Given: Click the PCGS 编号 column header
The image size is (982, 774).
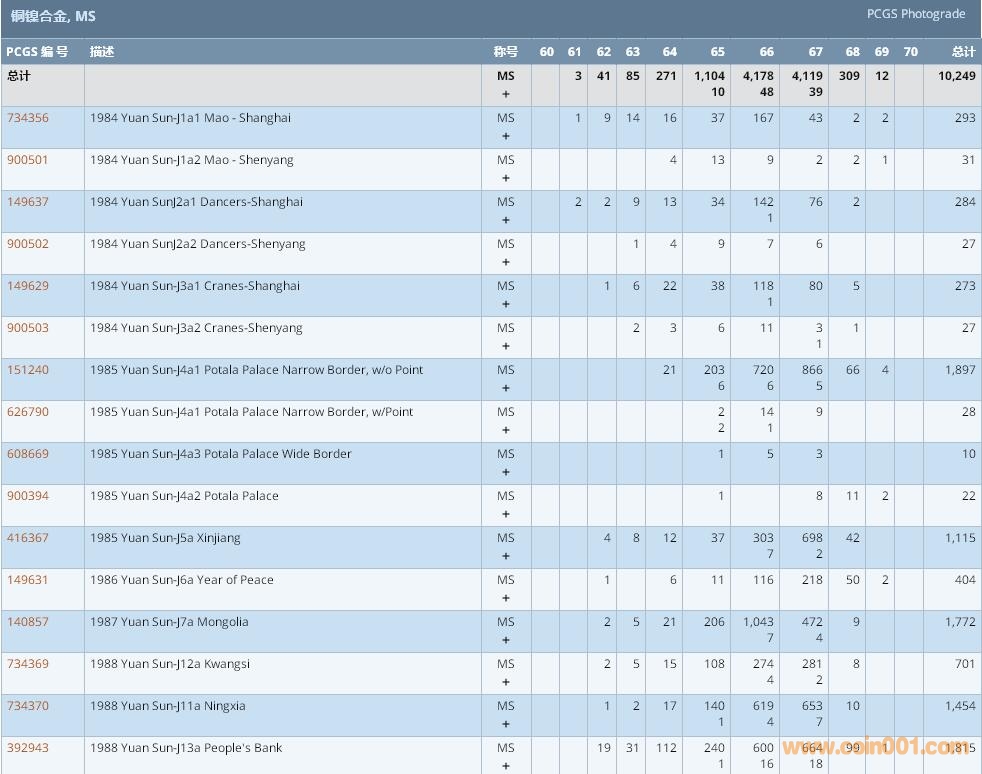Looking at the screenshot, I should 38,52.
